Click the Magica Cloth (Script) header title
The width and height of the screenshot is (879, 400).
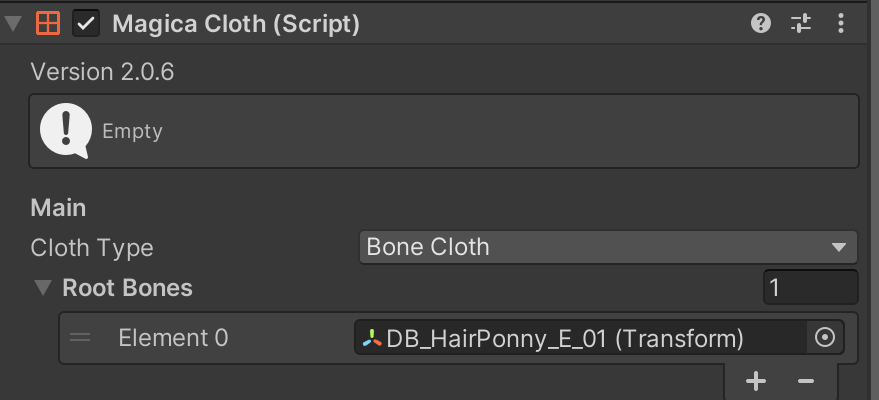coord(236,24)
